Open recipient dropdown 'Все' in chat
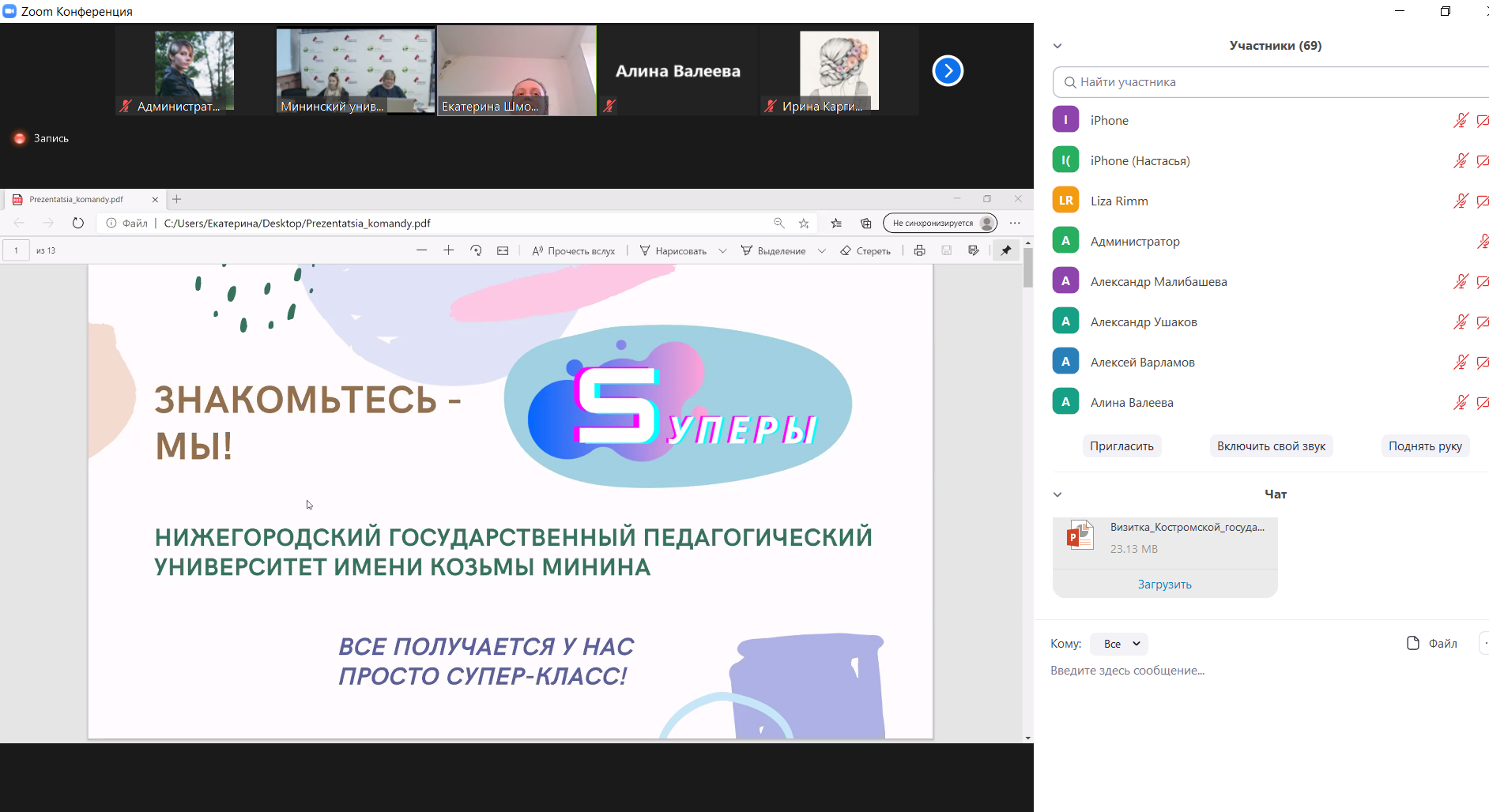This screenshot has width=1489, height=812. tap(1119, 644)
